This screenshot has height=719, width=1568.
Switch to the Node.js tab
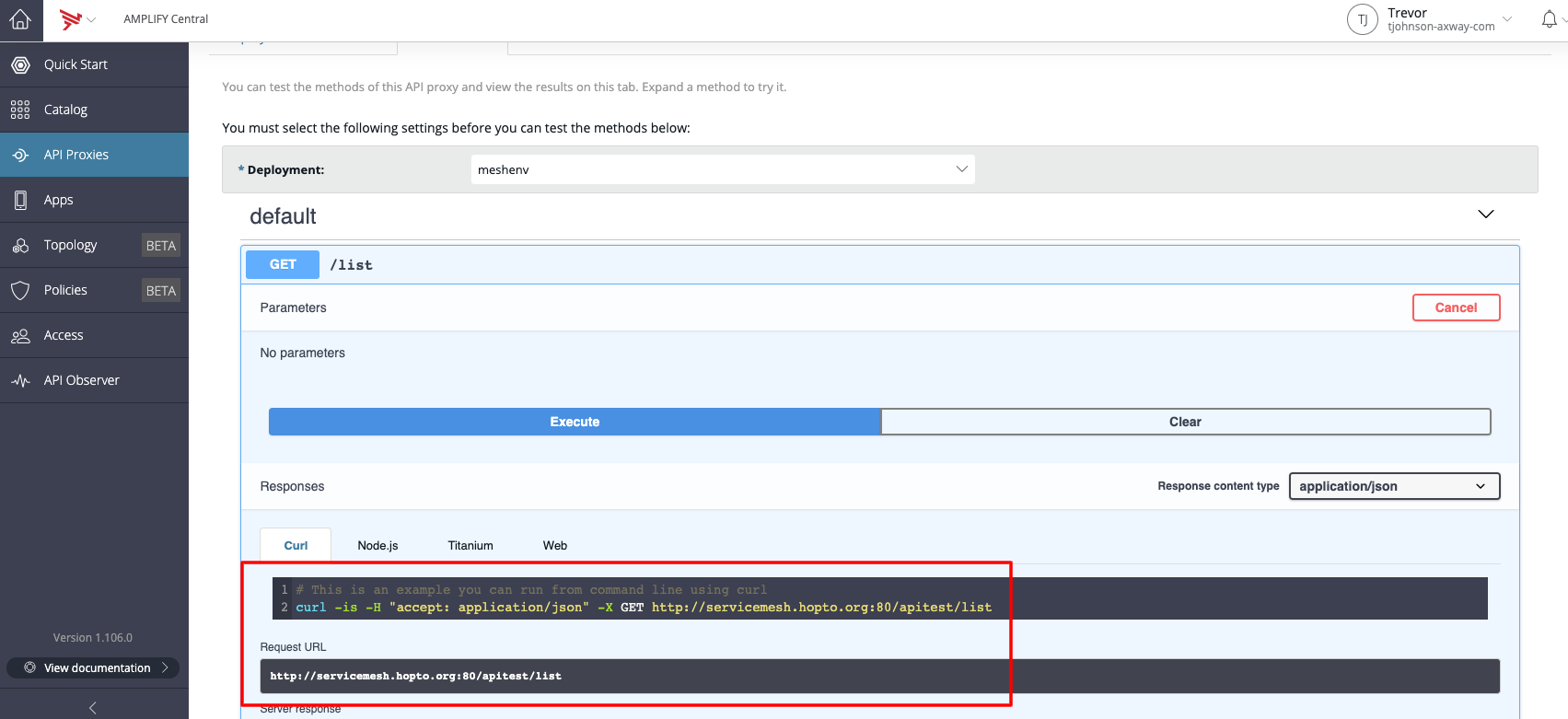click(377, 545)
